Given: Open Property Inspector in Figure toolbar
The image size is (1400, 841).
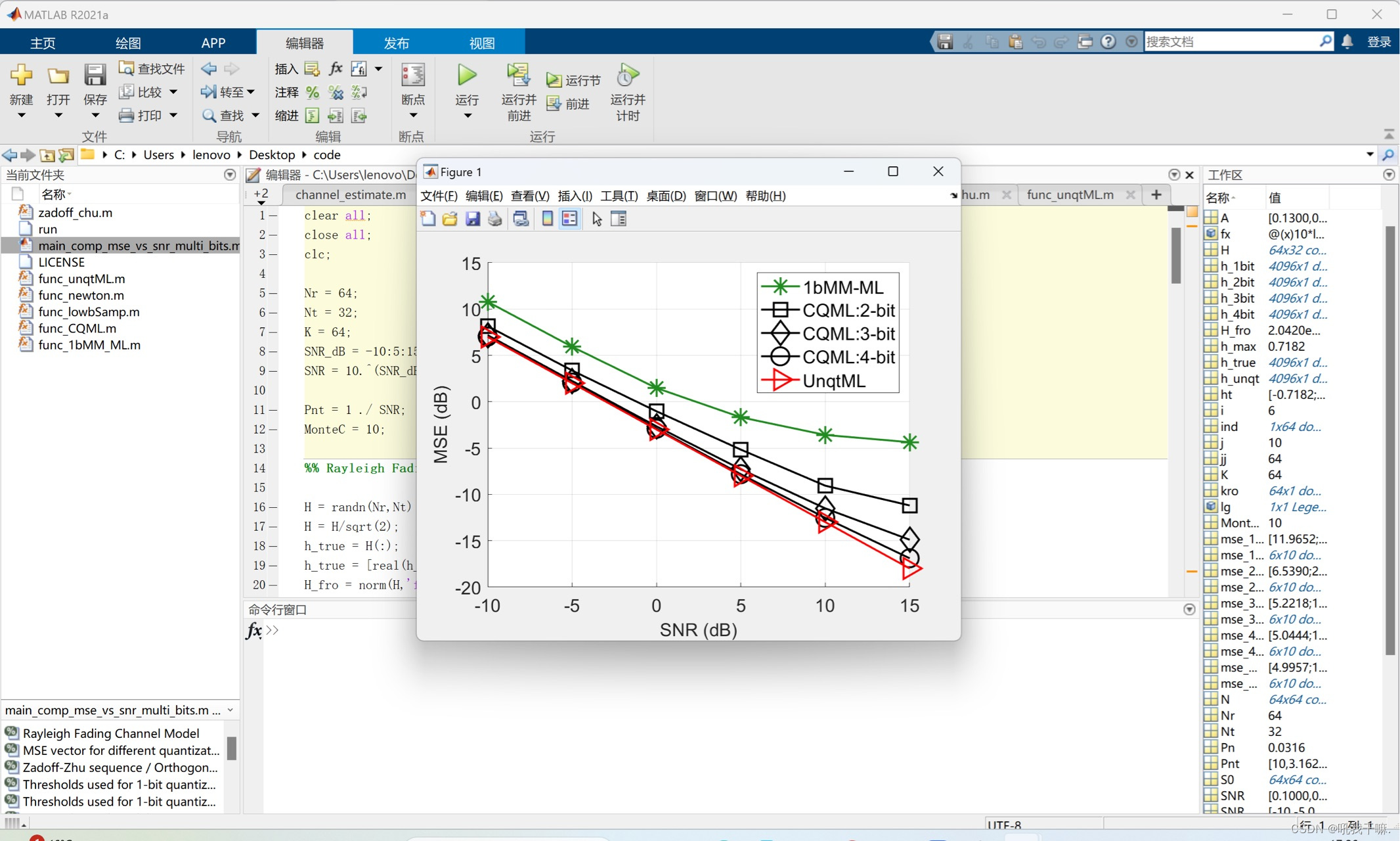Looking at the screenshot, I should pyautogui.click(x=619, y=219).
